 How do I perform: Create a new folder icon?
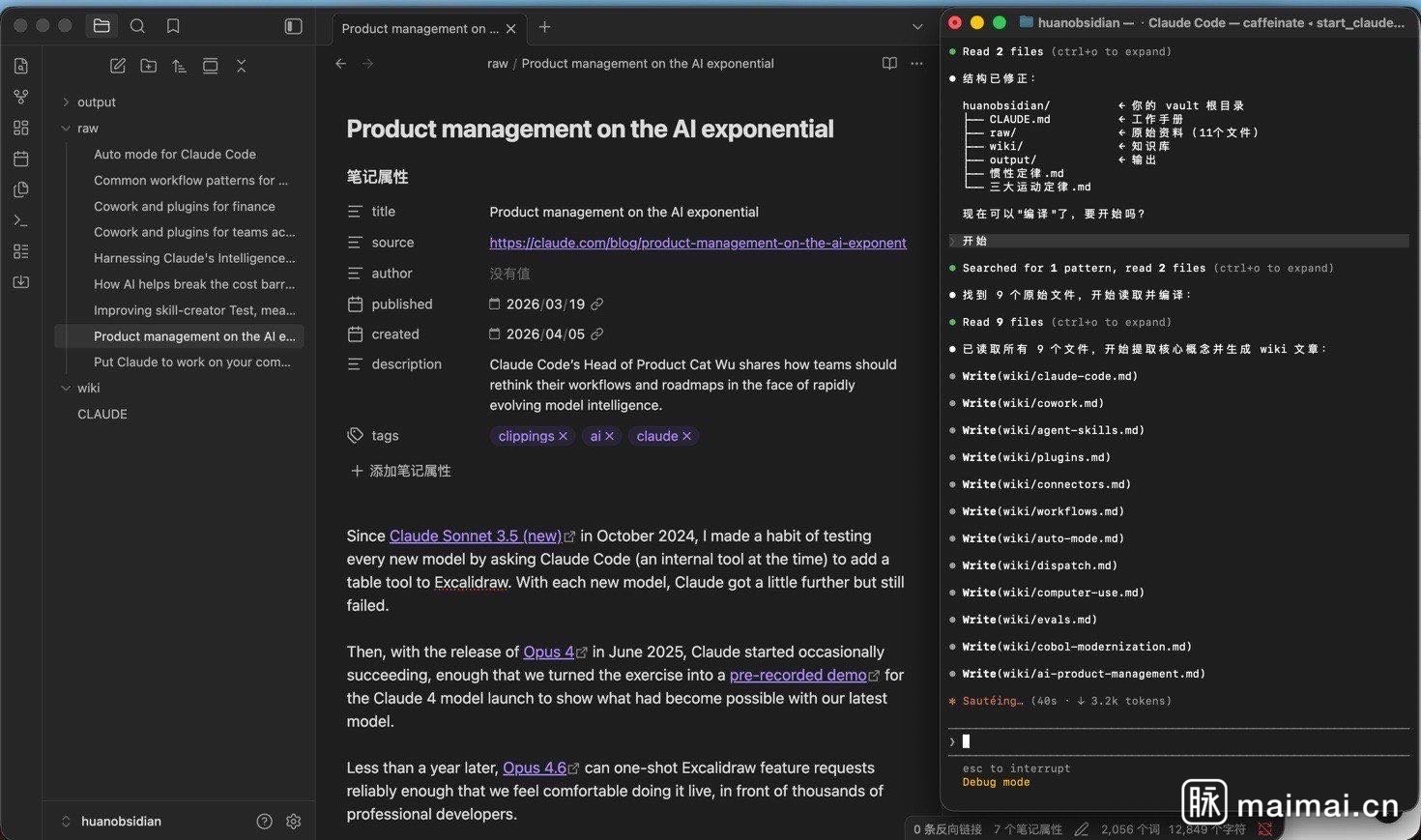(x=149, y=66)
